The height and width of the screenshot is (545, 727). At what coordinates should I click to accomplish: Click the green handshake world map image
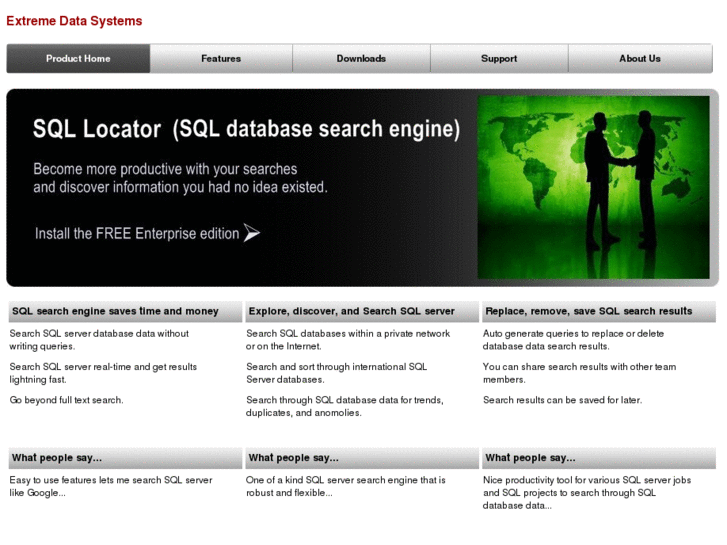pos(593,187)
